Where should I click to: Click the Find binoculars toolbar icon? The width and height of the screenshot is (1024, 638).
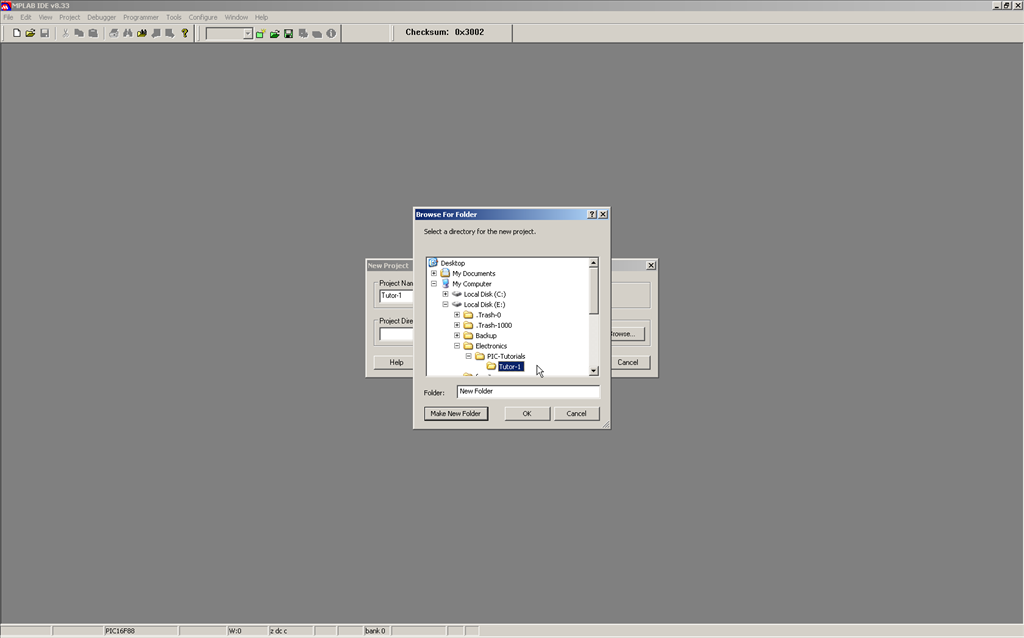pyautogui.click(x=128, y=33)
